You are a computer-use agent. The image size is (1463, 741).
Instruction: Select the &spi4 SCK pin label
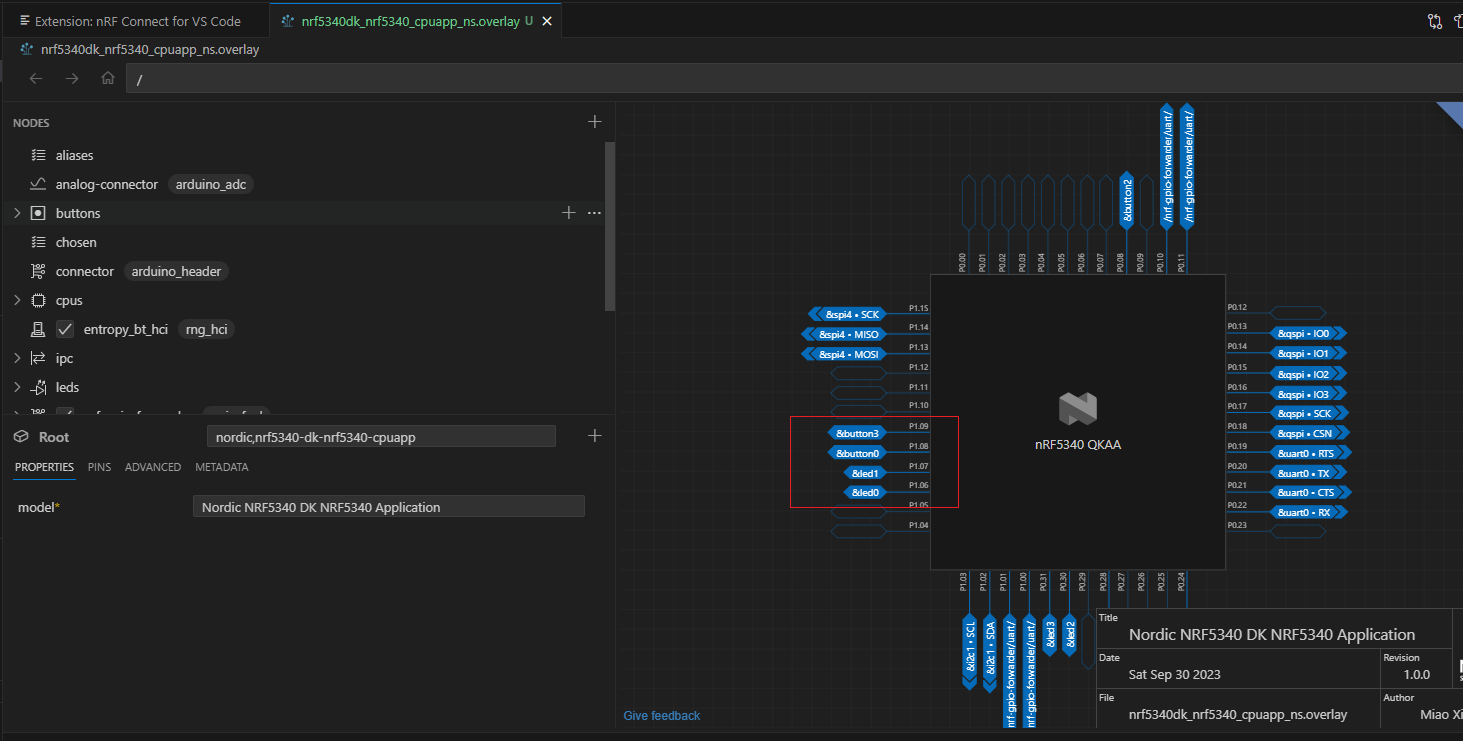847,315
